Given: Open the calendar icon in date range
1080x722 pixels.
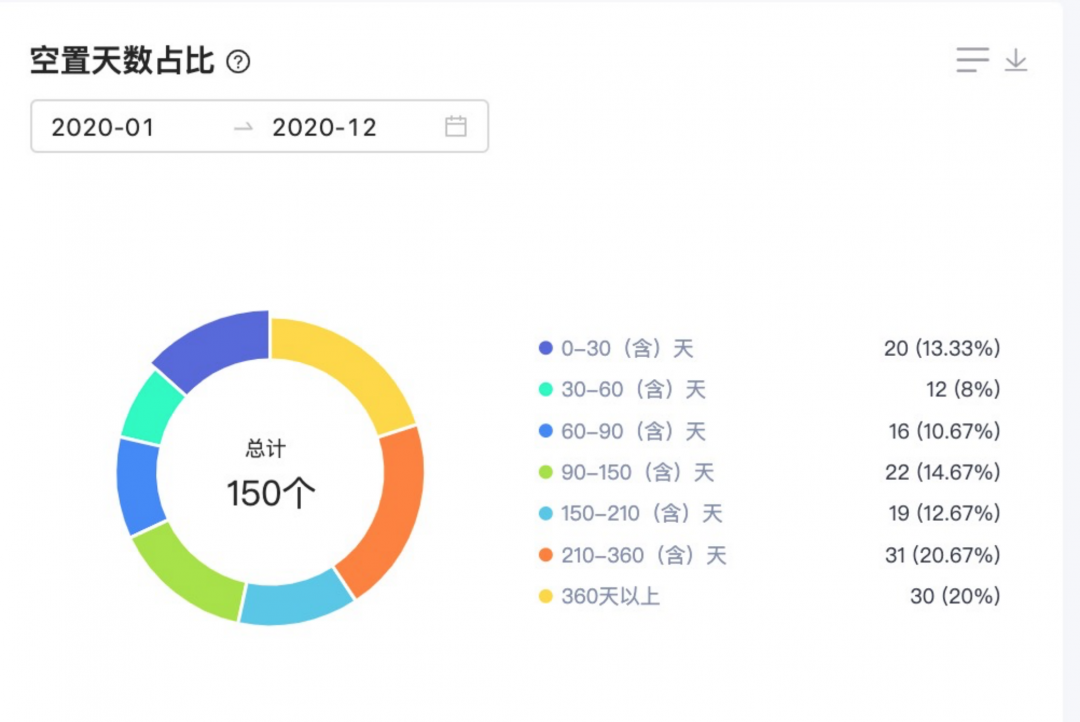Looking at the screenshot, I should [x=456, y=126].
